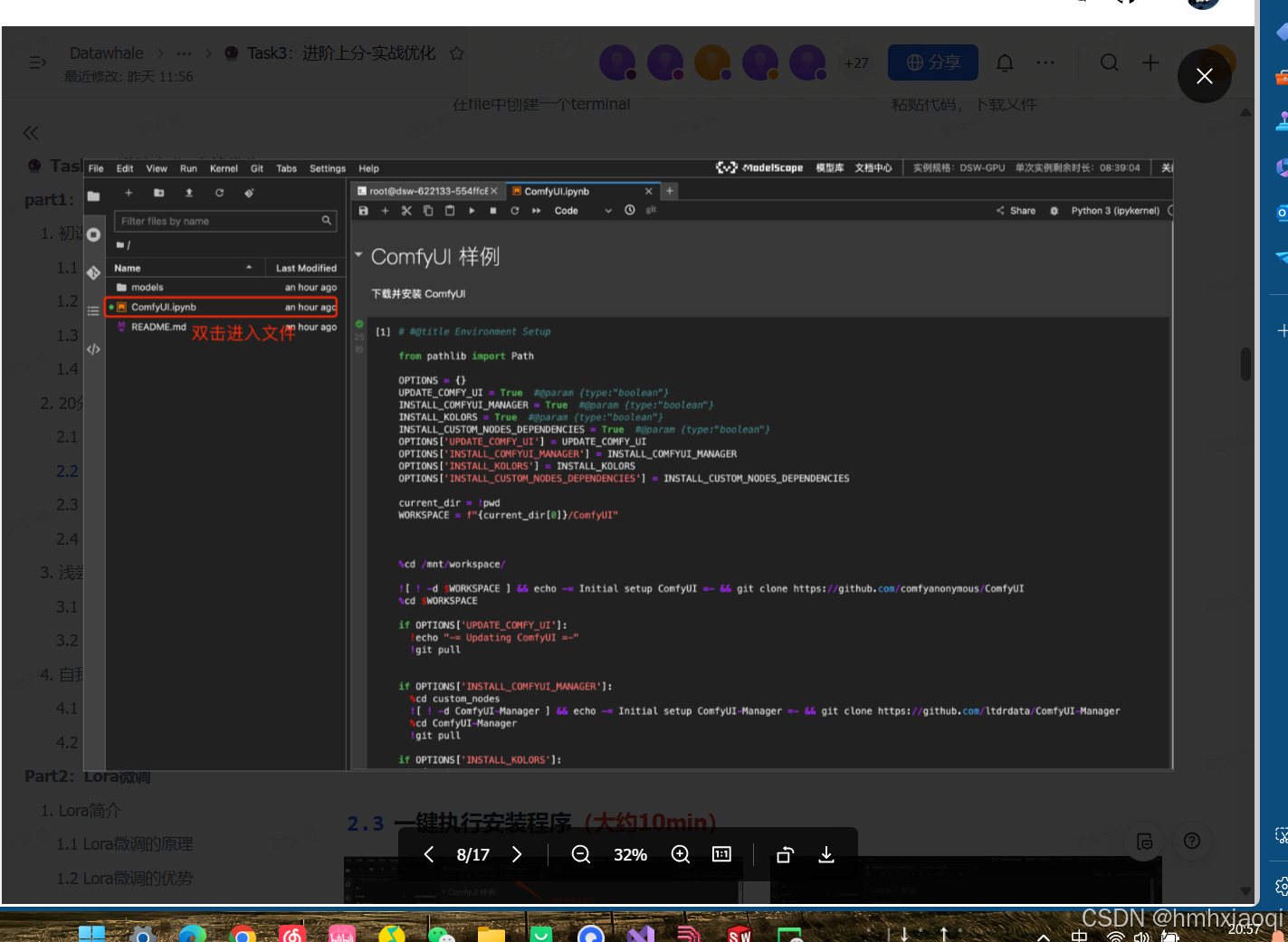The image size is (1288, 942).
Task: Star the Task3 document
Action: [457, 53]
